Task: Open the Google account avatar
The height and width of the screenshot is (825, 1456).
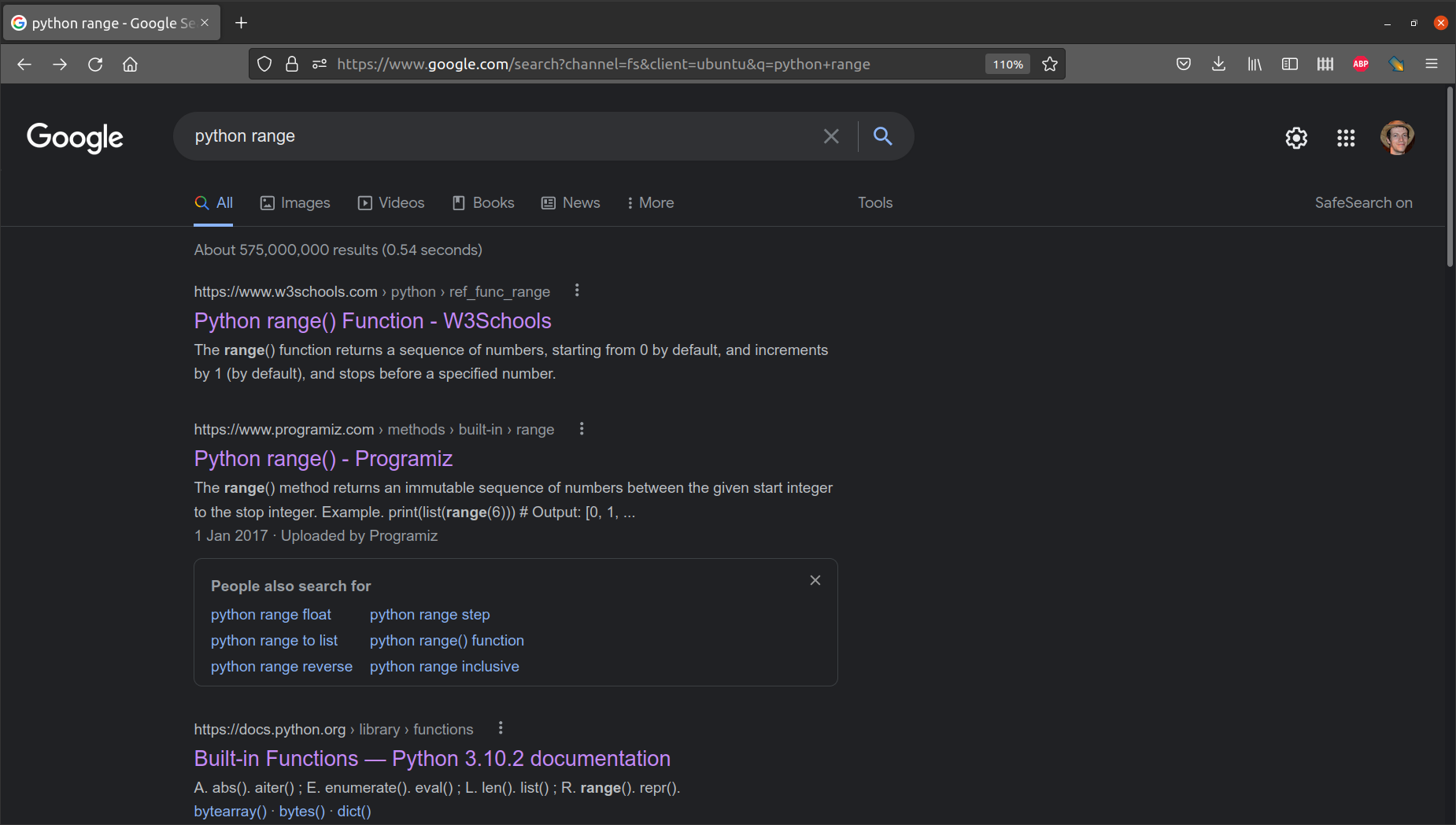Action: coord(1398,139)
